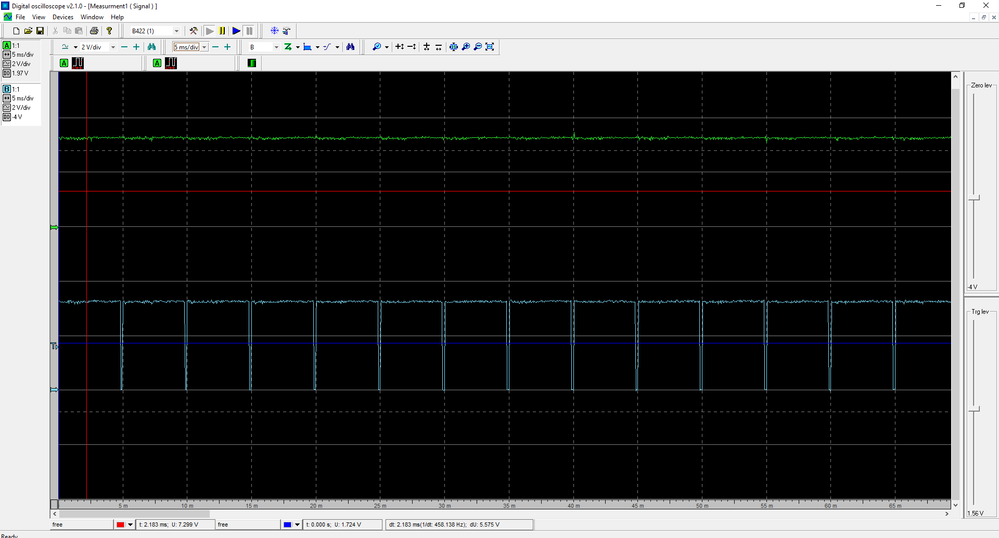Screen dimensions: 999x538
Task: Adjust the Trg lev slider handle
Action: coord(974,409)
